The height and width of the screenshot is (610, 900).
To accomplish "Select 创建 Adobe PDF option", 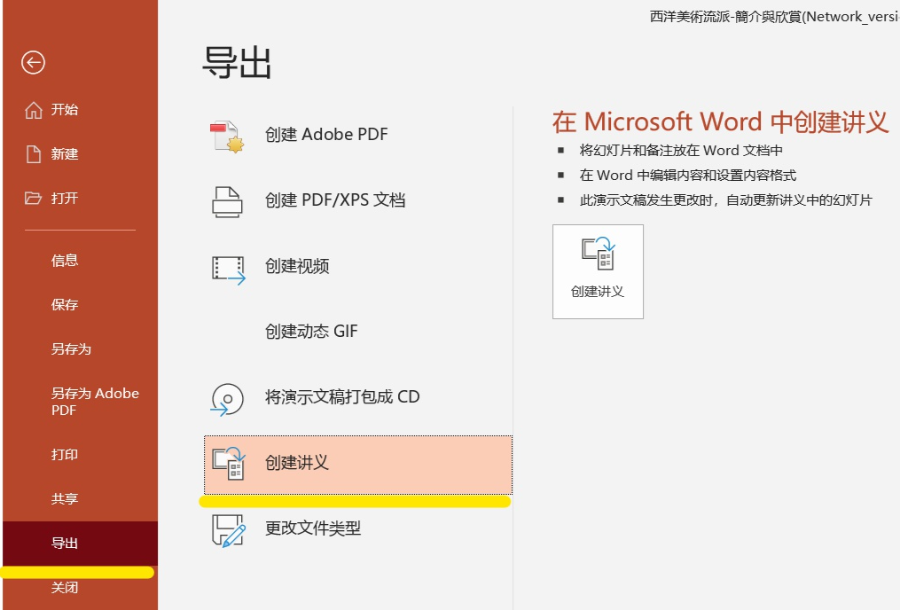I will click(x=358, y=134).
